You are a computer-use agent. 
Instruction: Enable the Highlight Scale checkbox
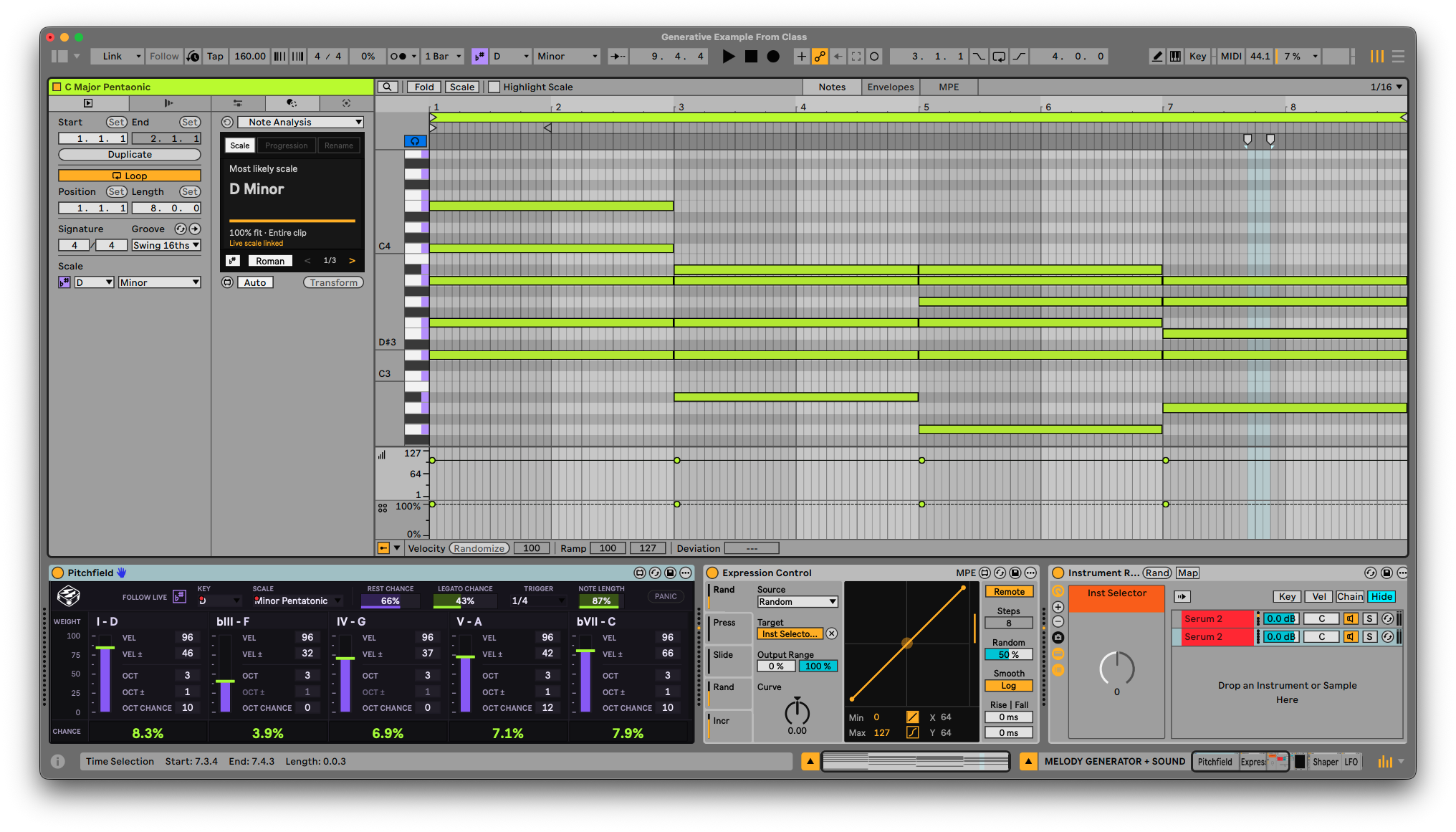494,87
